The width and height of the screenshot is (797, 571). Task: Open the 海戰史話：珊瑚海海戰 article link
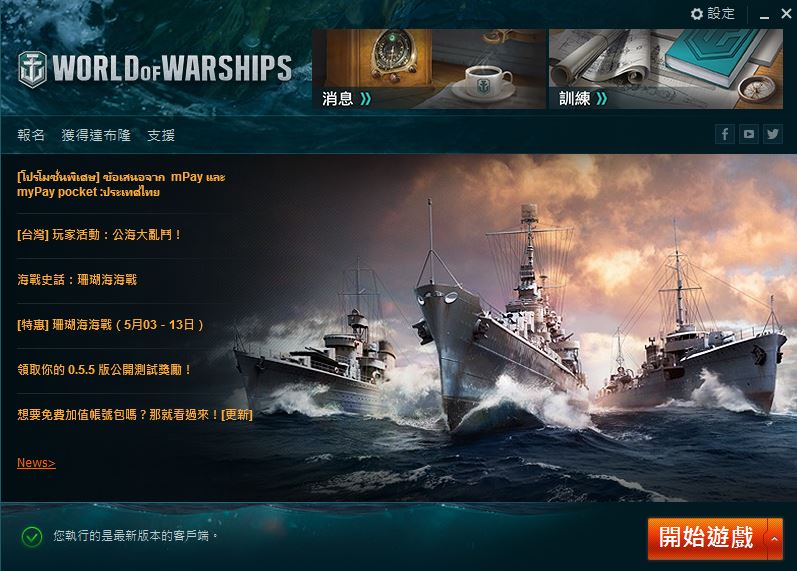(77, 280)
